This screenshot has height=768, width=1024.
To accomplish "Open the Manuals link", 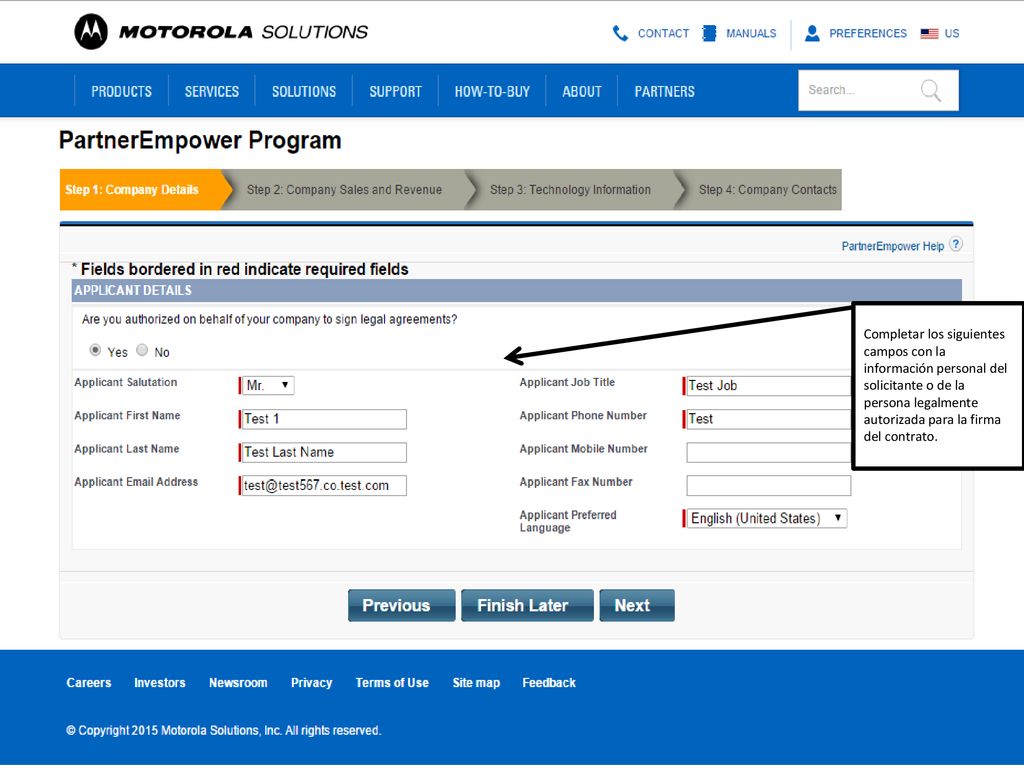I will (751, 33).
